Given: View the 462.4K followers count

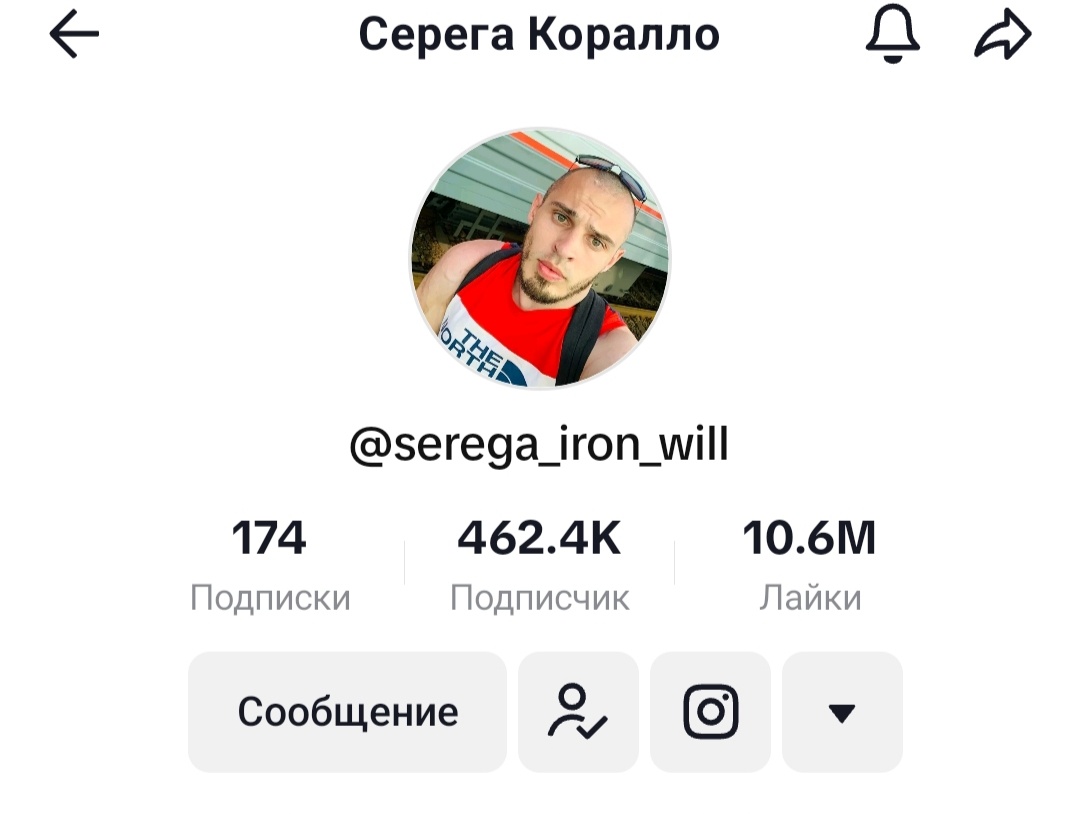Looking at the screenshot, I should coord(540,538).
